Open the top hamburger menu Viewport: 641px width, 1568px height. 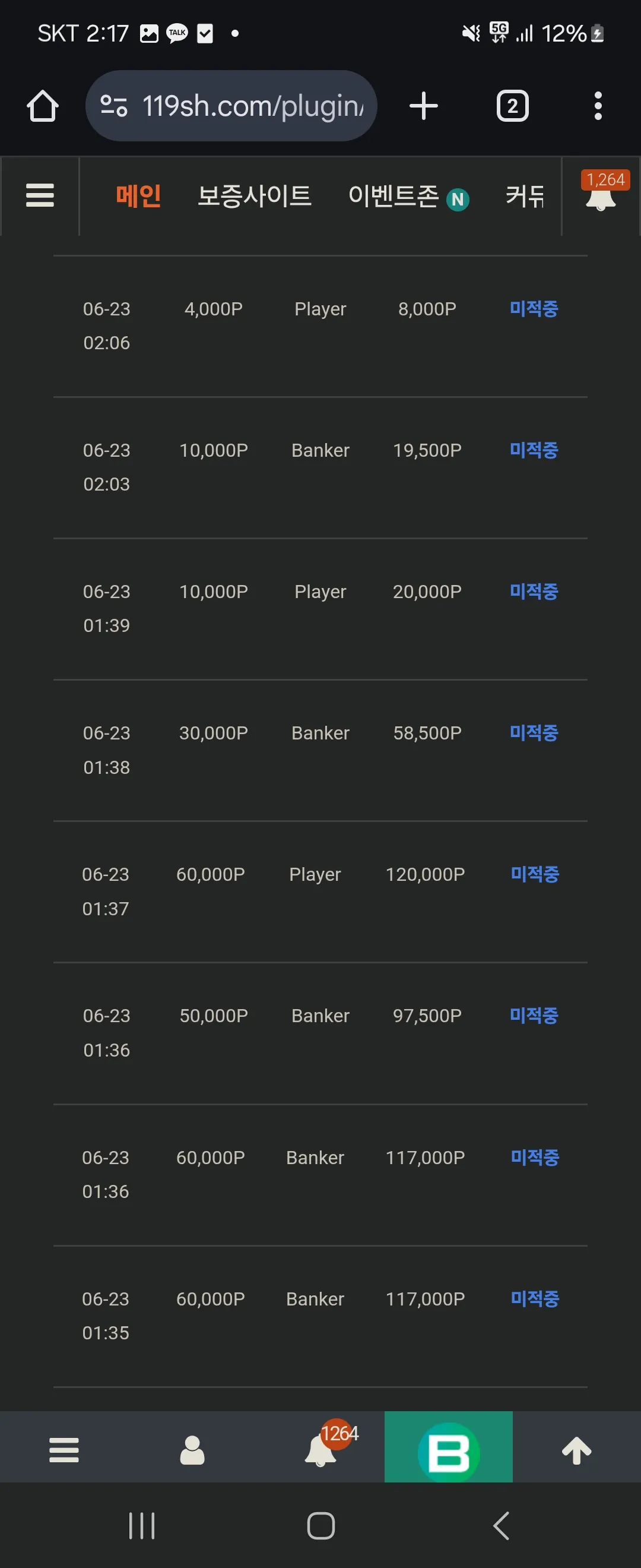click(40, 195)
